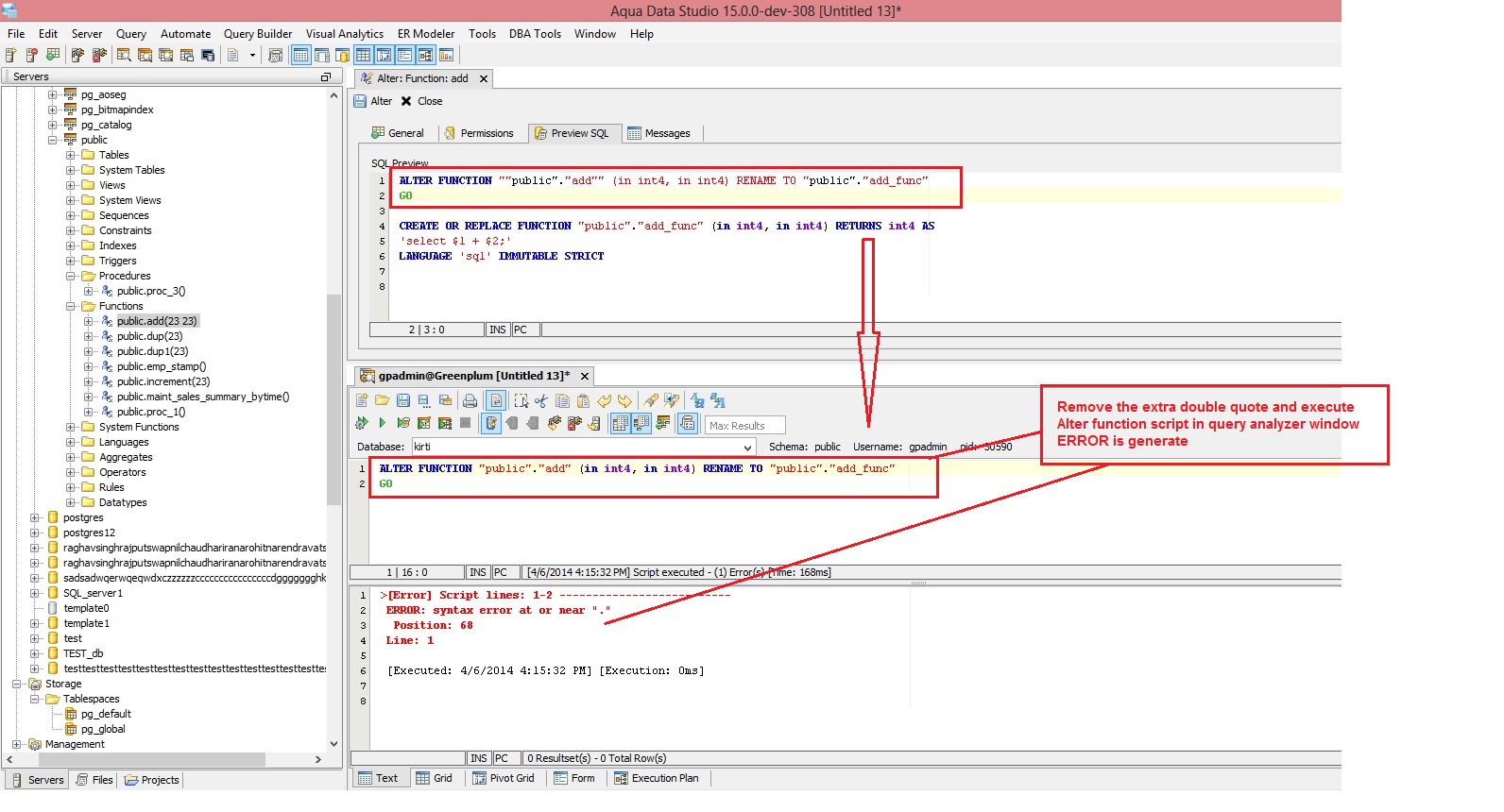Screen dimensions: 1504x812
Task: Select the public.add(23 23) function
Action: pyautogui.click(x=157, y=321)
